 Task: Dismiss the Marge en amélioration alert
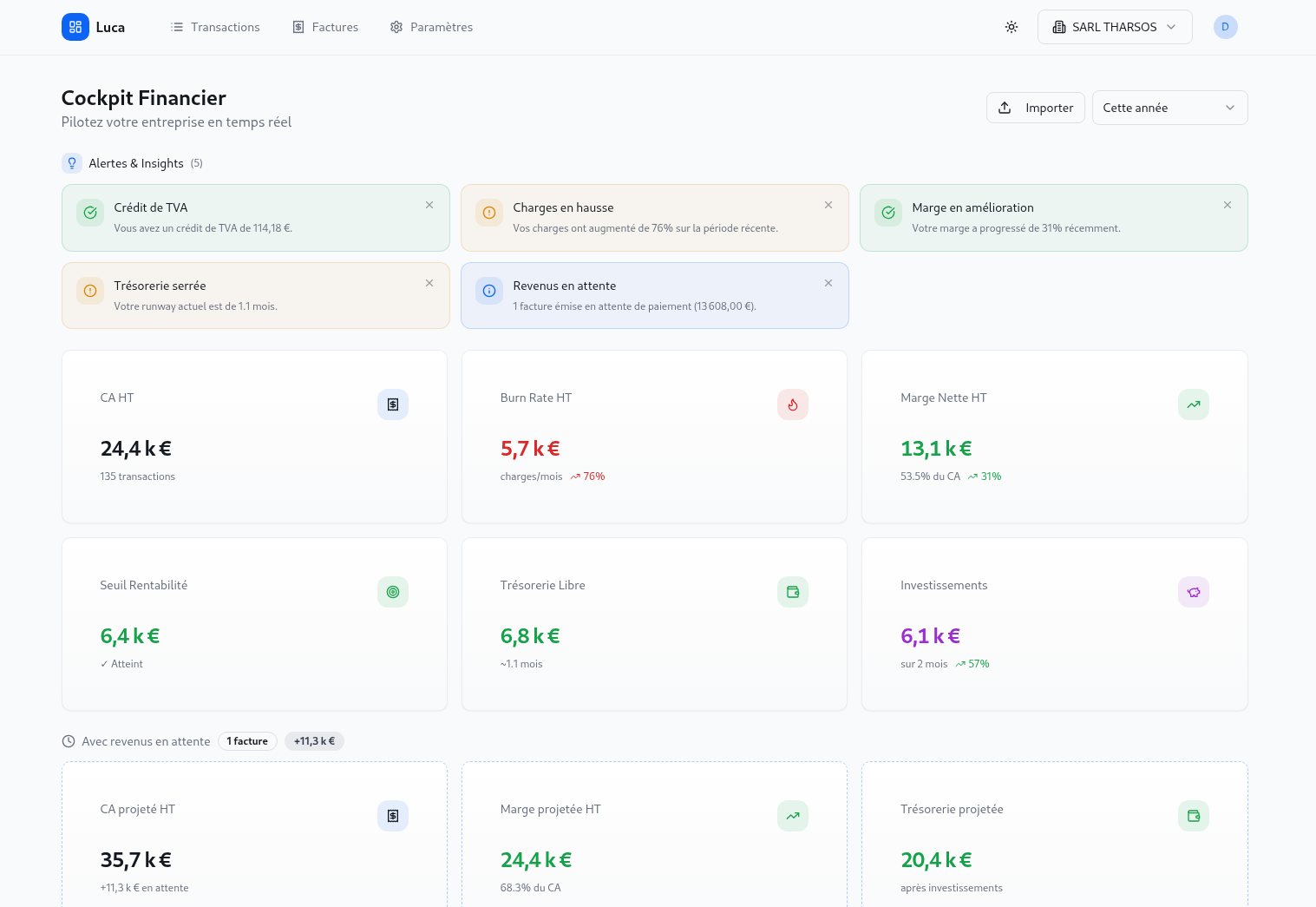1228,205
